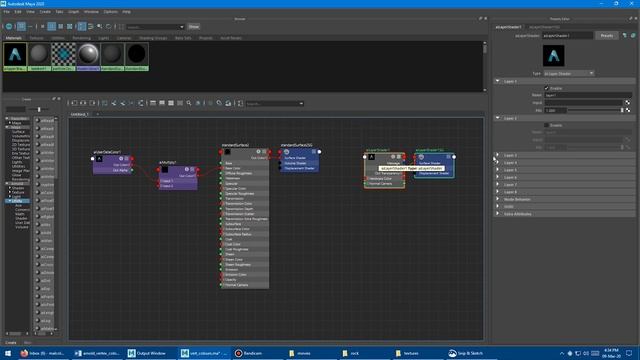Click the remove selected nodes icon

pyautogui.click(x=123, y=103)
